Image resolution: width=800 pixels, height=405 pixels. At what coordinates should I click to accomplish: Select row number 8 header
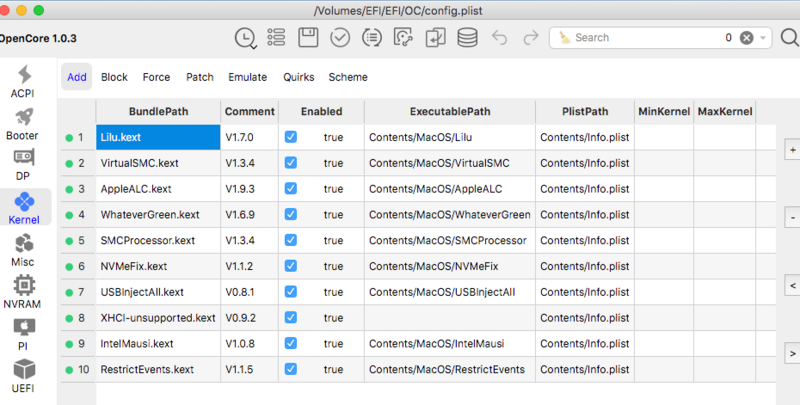[x=78, y=318]
